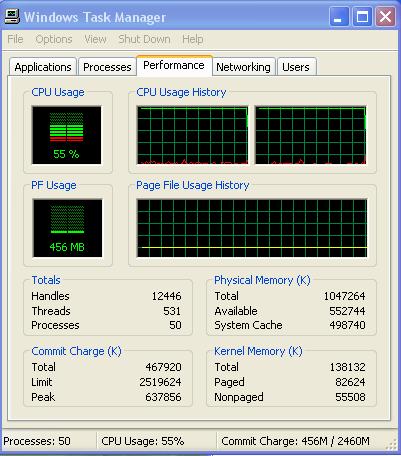Click the resize grip in status bar corner
This screenshot has width=401, height=456.
coord(389,443)
